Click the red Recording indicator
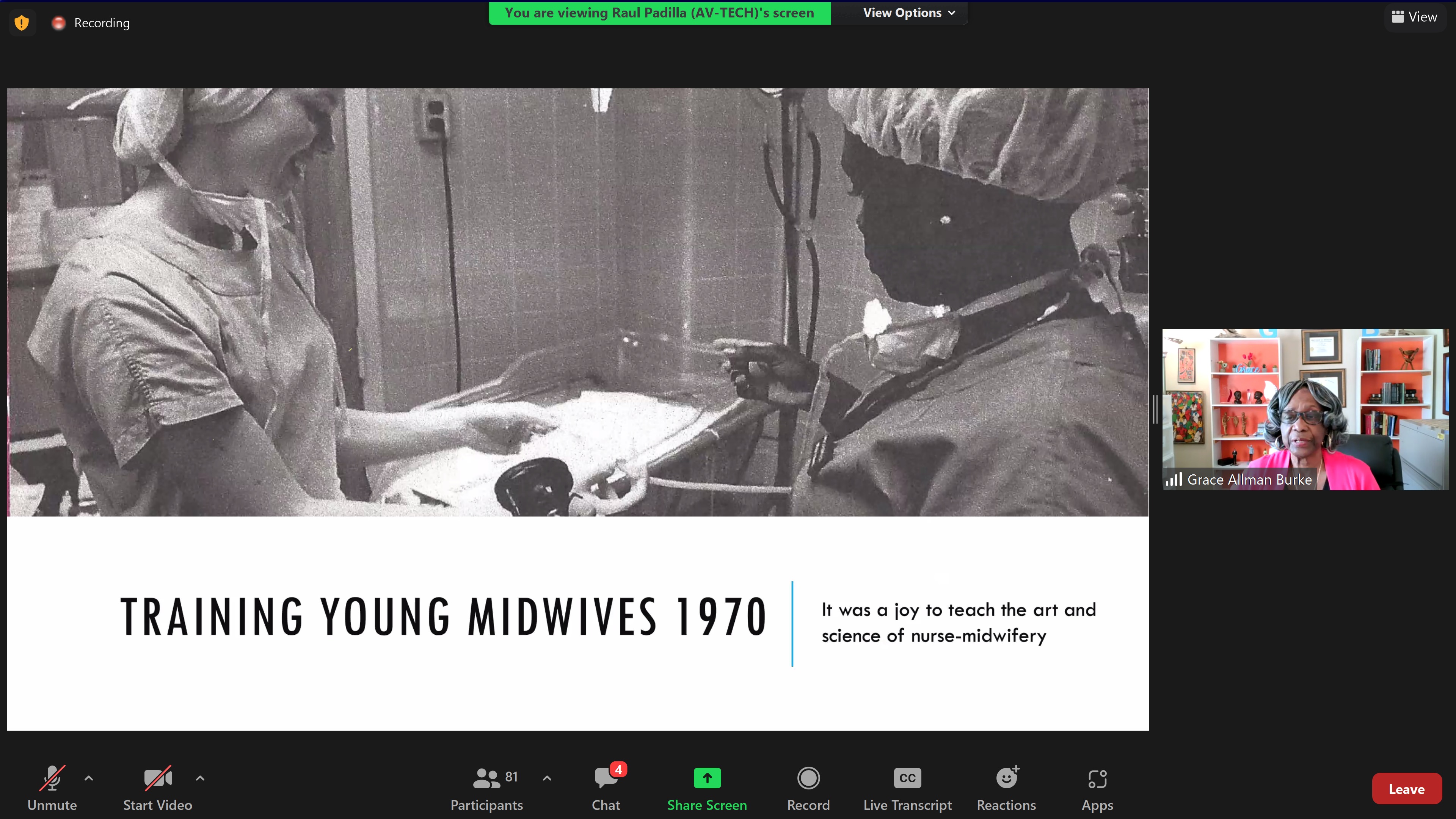 click(x=59, y=23)
